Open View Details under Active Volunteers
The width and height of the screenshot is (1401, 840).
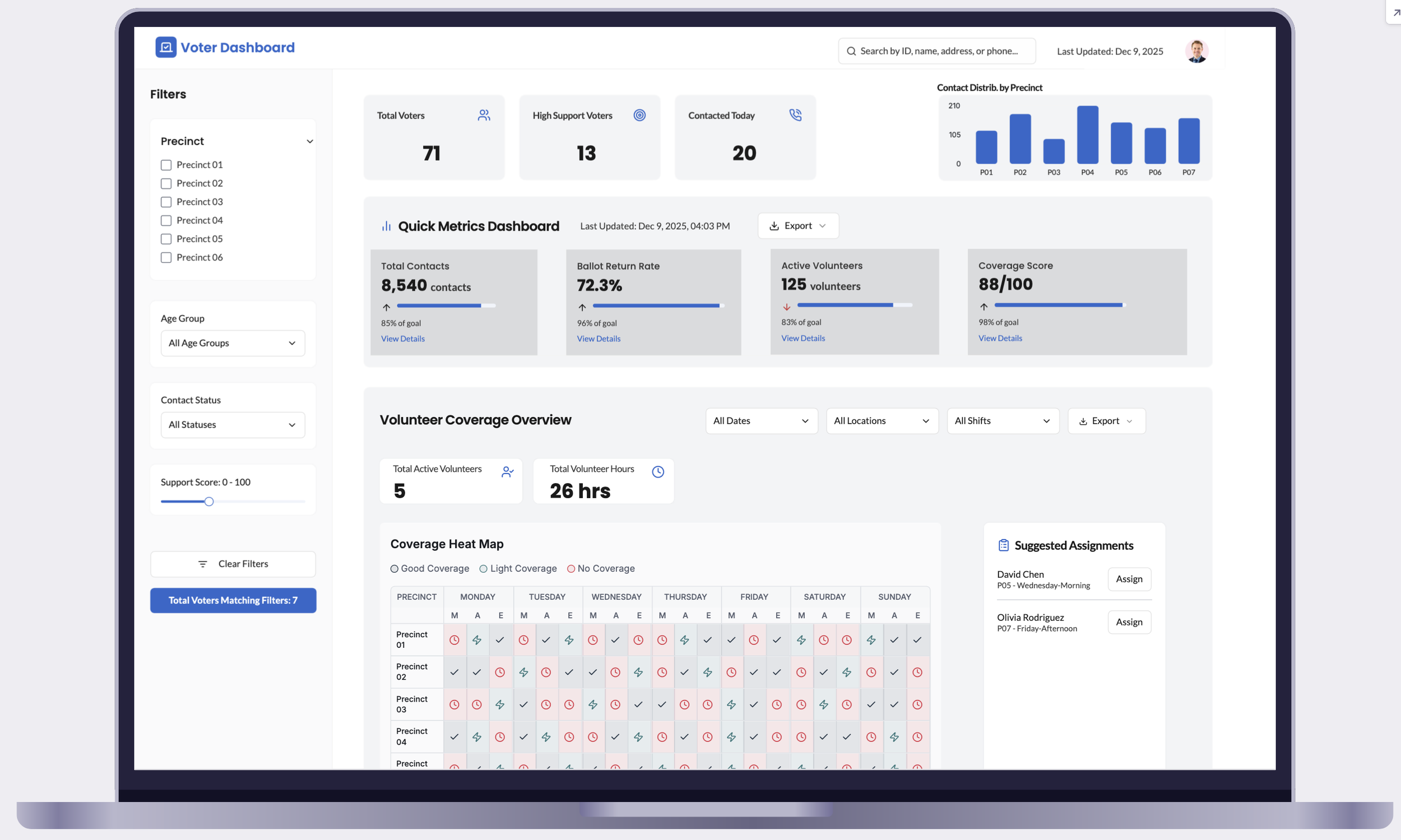(x=802, y=338)
